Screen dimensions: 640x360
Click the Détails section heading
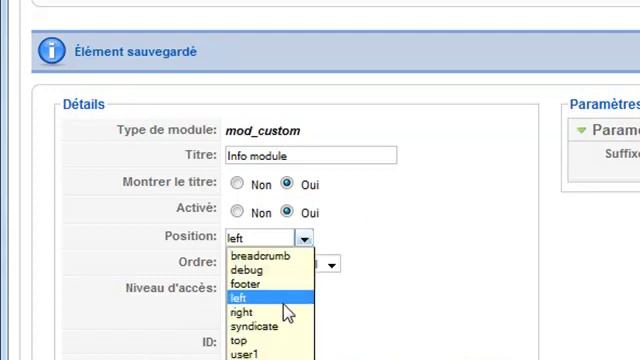click(x=84, y=104)
